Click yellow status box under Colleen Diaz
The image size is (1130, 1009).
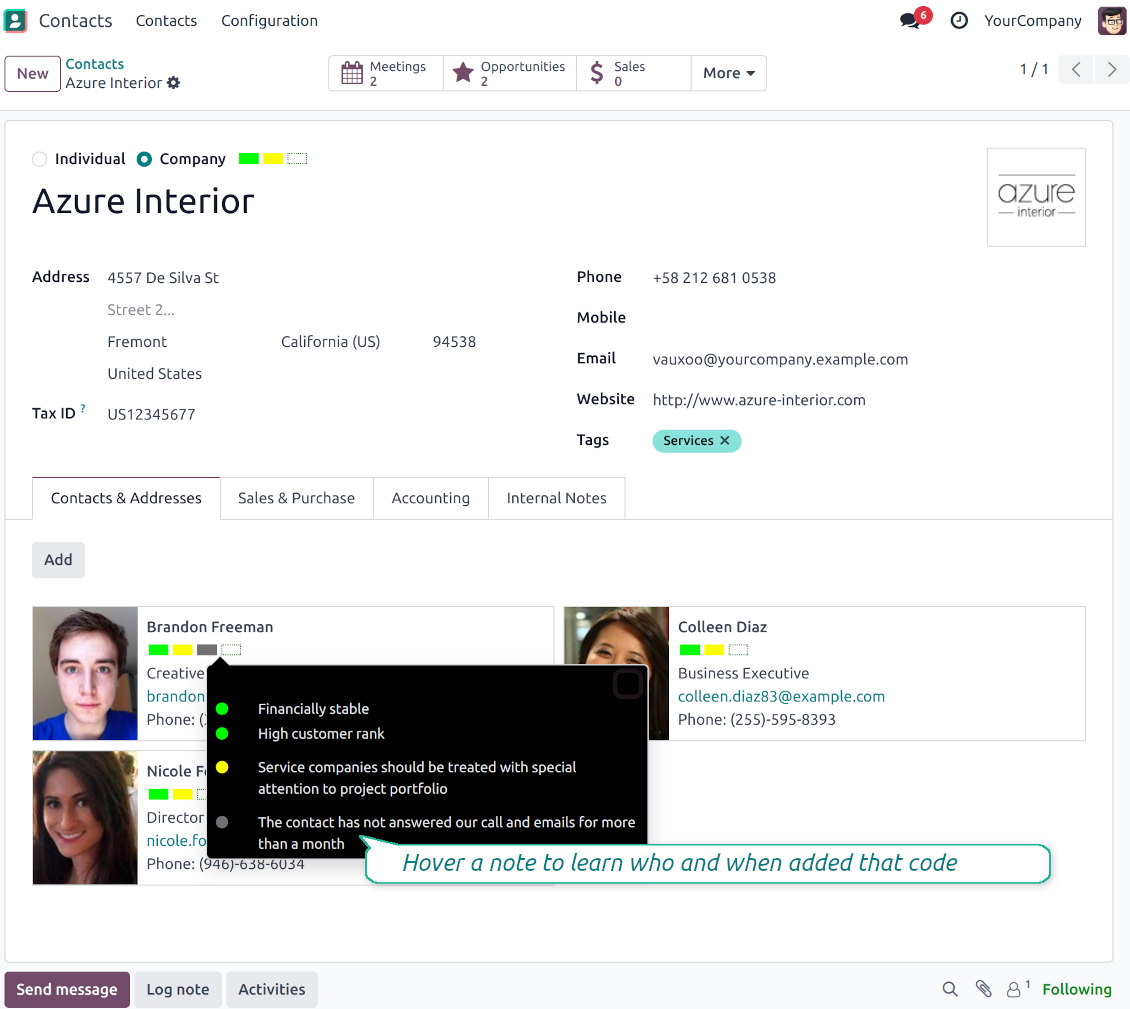[x=714, y=650]
